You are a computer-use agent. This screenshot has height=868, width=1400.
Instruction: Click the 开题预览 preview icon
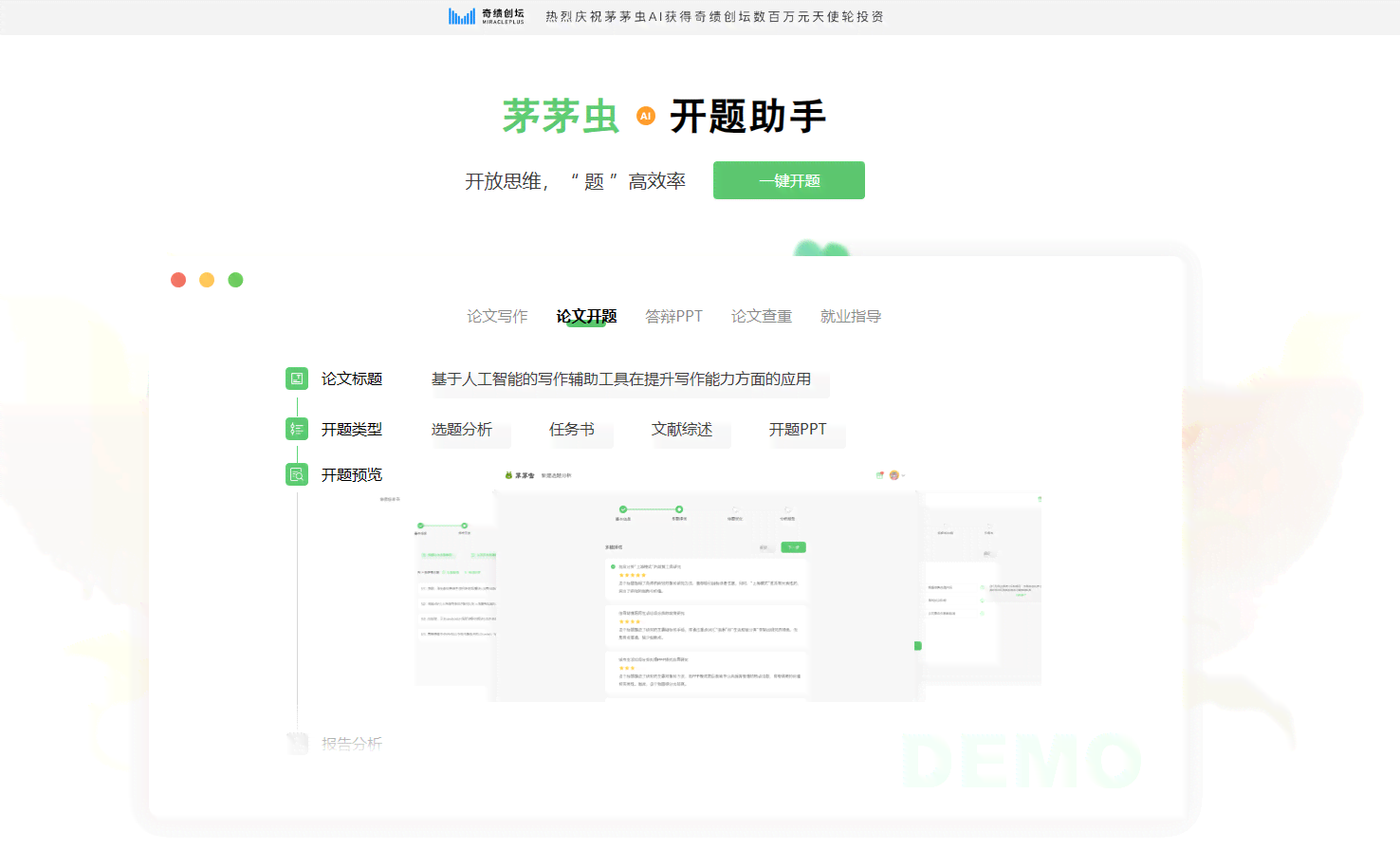pos(297,474)
